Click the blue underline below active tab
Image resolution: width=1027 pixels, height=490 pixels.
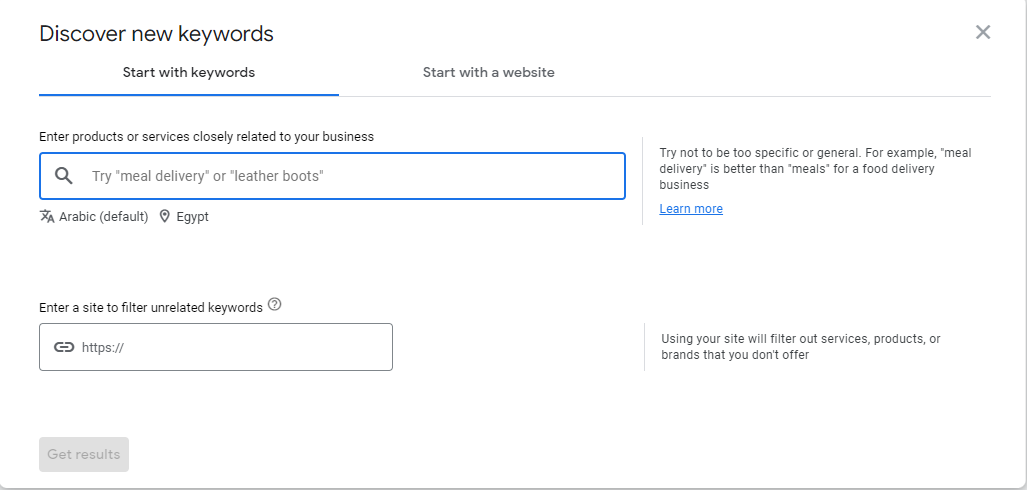pos(189,95)
